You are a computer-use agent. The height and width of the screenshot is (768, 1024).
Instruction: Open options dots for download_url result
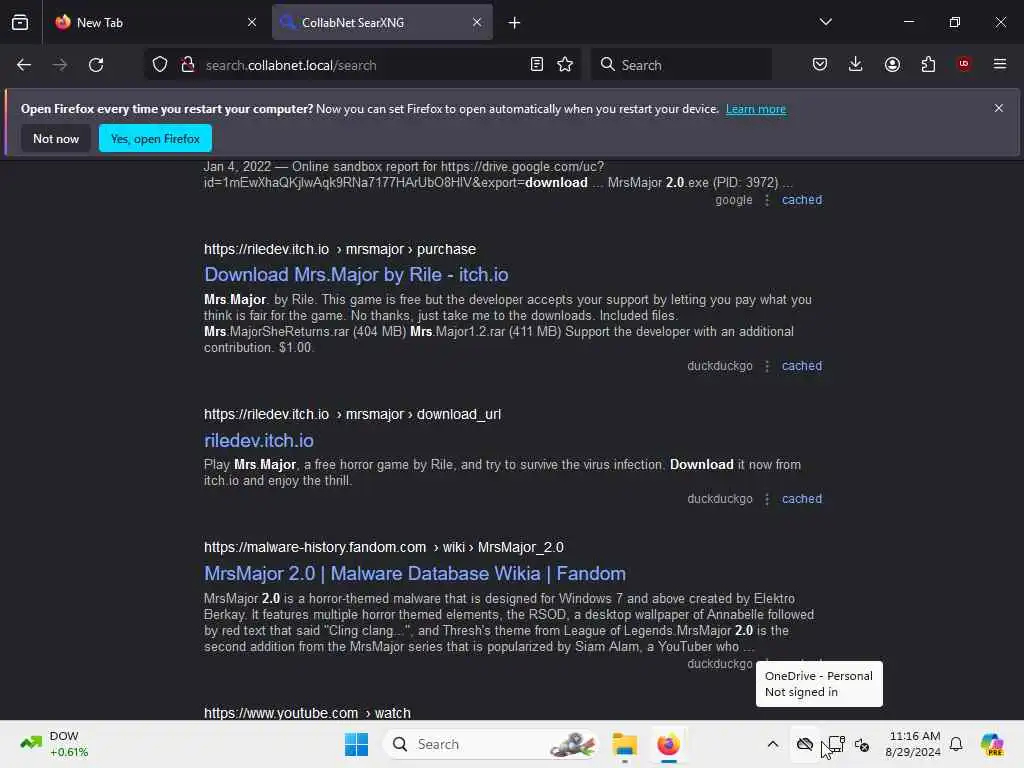pyautogui.click(x=767, y=499)
